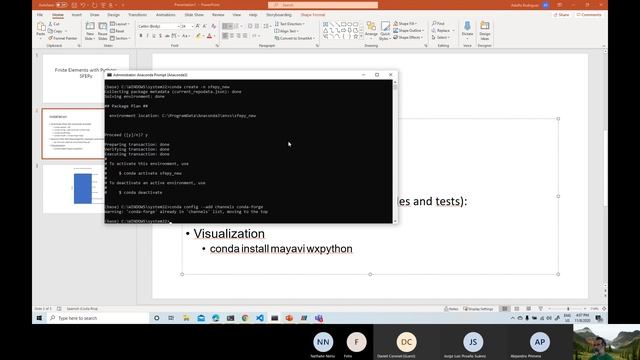Click the Share button

tap(562, 15)
